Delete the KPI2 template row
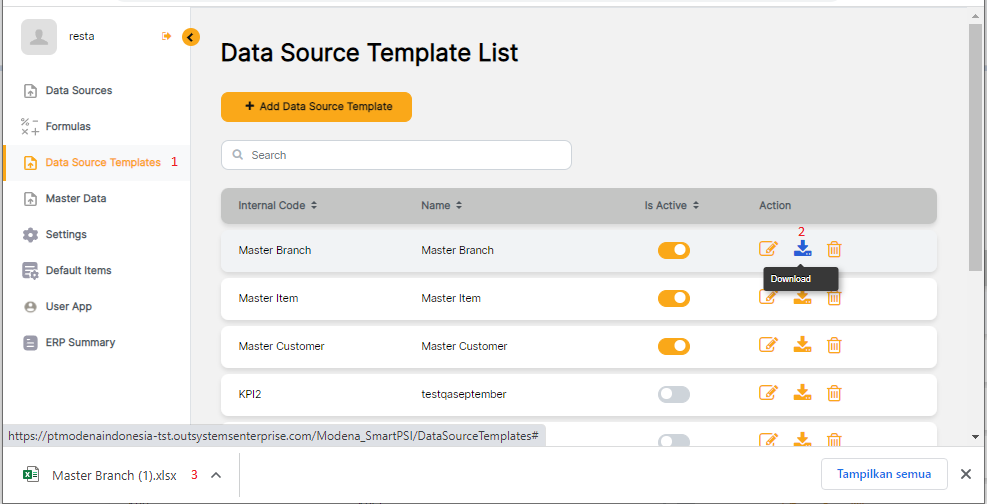 coord(834,393)
